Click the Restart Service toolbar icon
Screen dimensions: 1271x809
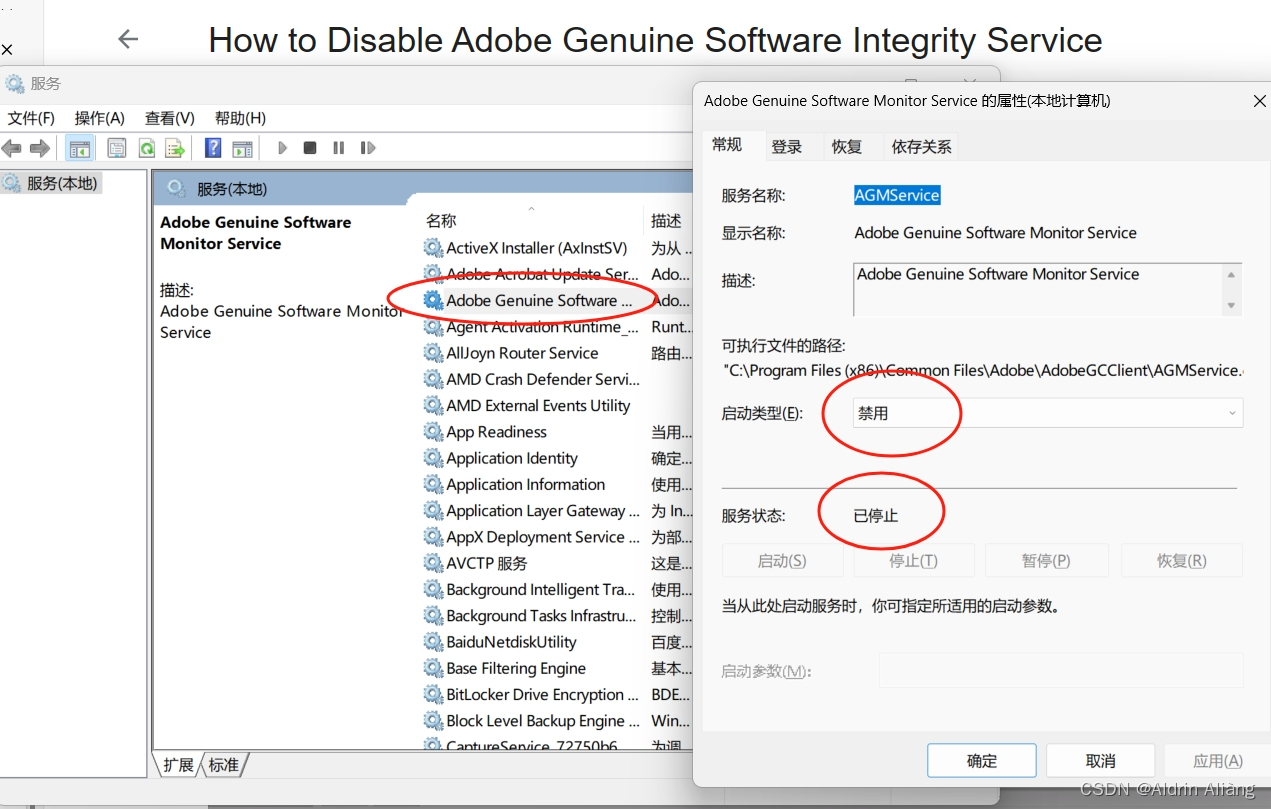(x=368, y=148)
